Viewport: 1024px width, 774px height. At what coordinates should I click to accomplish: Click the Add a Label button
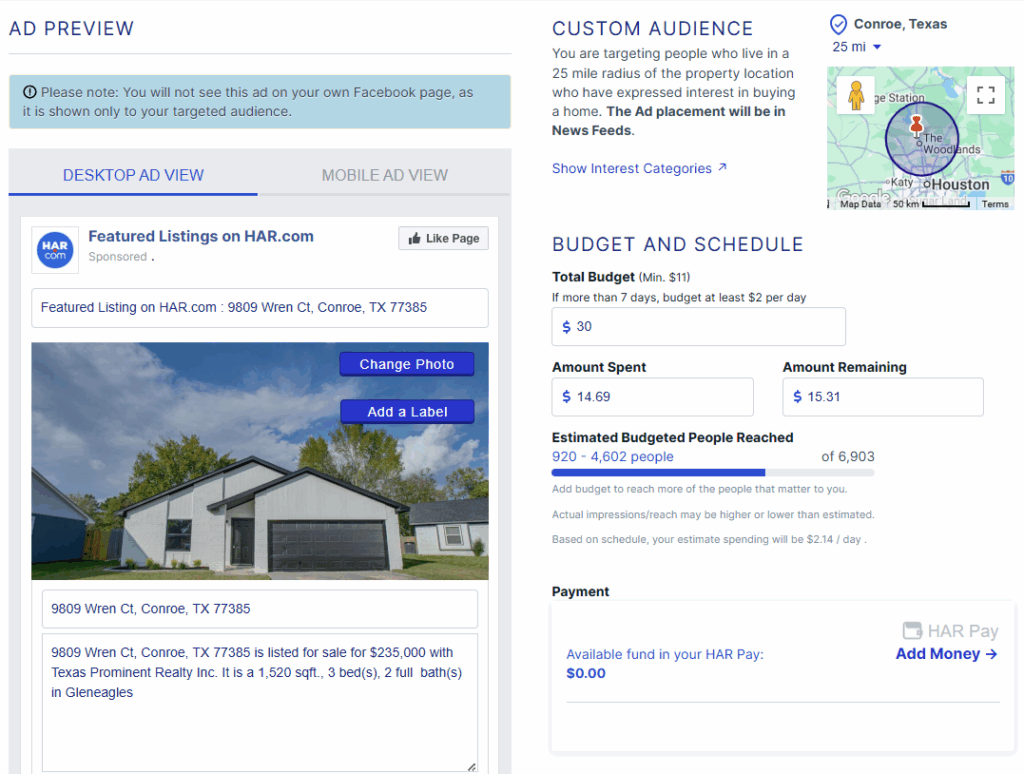pos(406,412)
